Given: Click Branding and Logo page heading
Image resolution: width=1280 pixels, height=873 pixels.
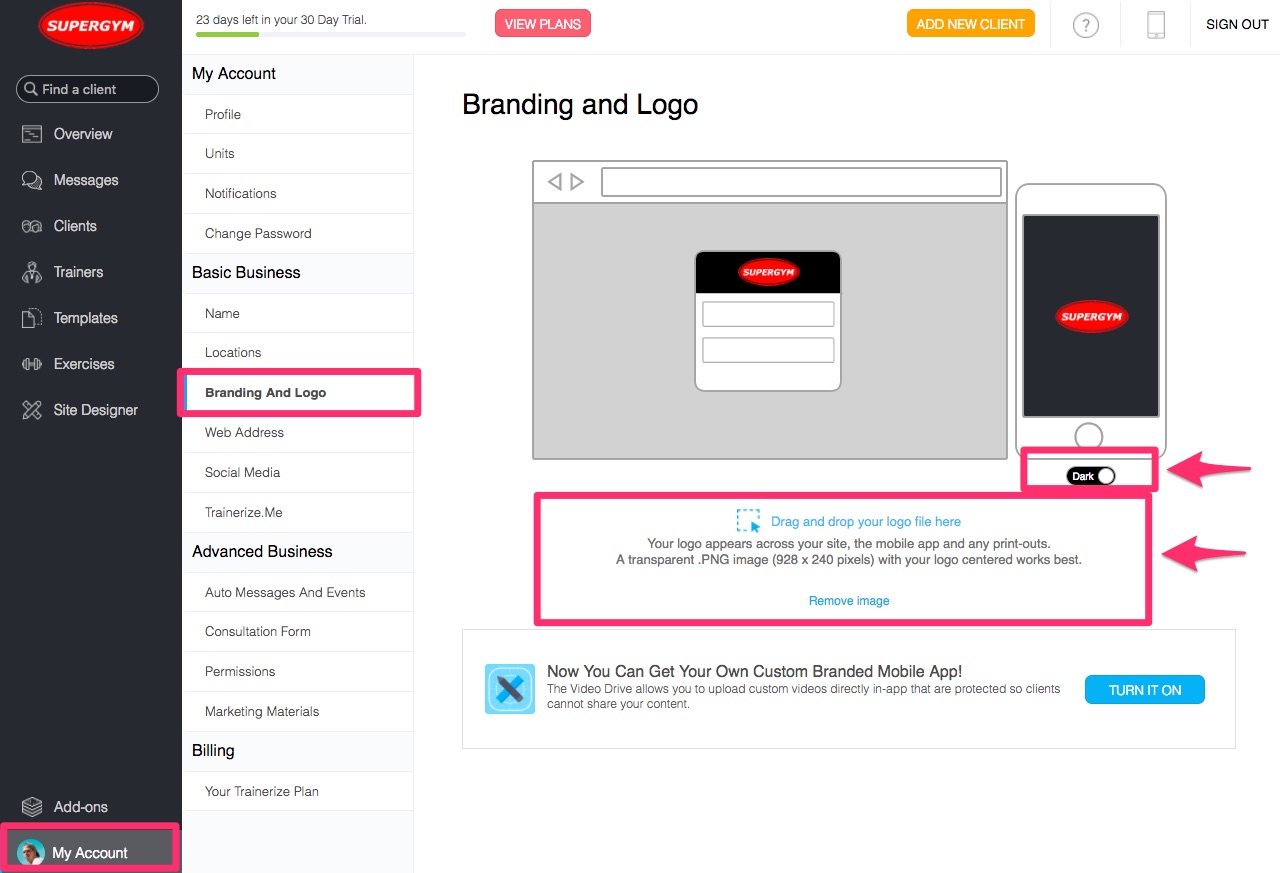Looking at the screenshot, I should coord(580,105).
